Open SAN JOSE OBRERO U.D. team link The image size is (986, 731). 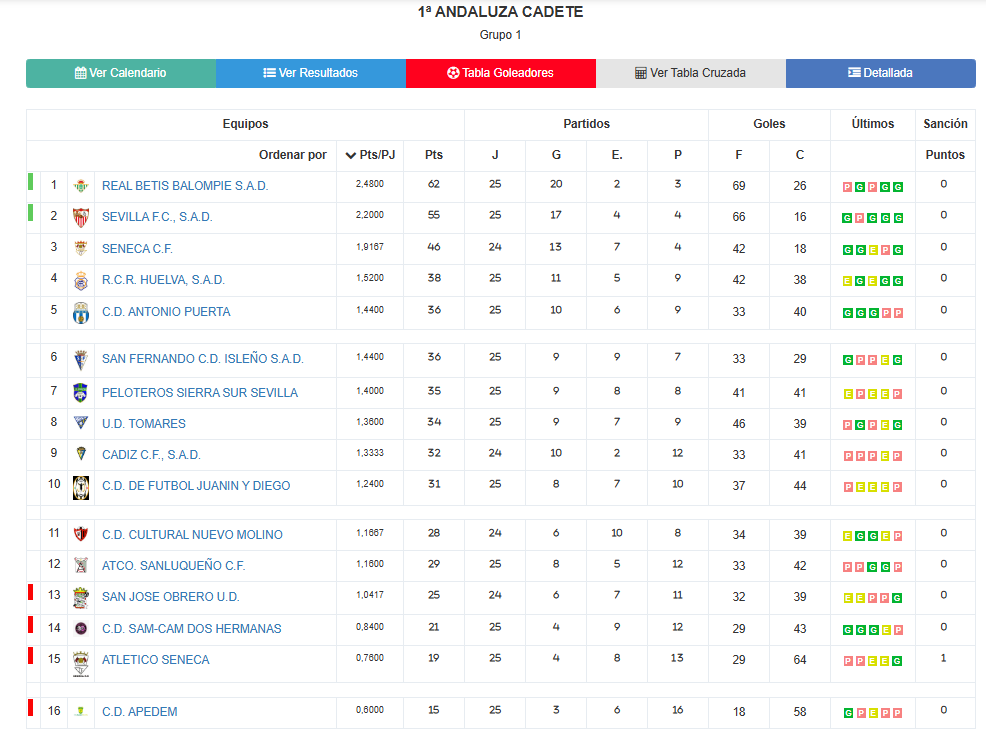point(170,596)
